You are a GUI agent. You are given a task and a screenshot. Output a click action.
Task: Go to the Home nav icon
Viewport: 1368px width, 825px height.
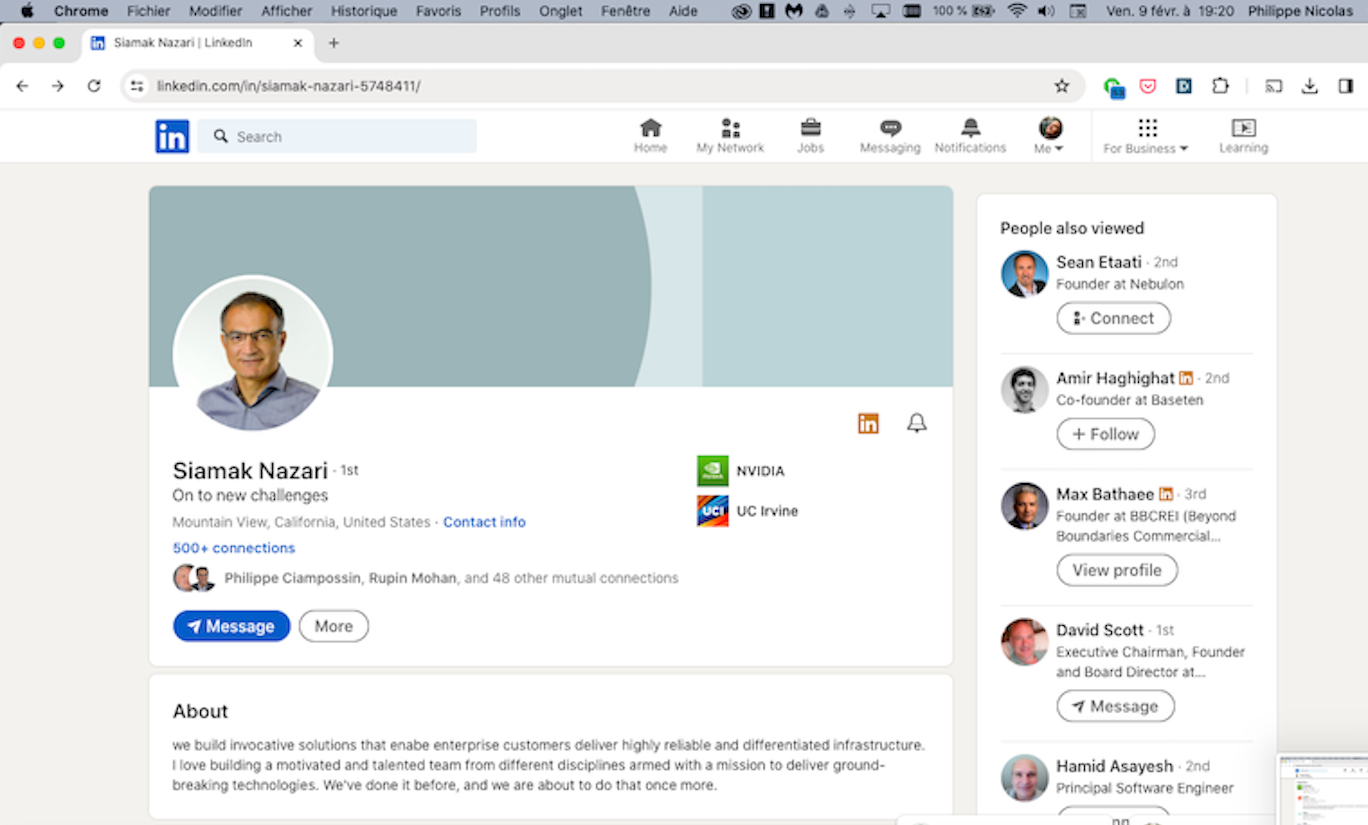coord(650,136)
